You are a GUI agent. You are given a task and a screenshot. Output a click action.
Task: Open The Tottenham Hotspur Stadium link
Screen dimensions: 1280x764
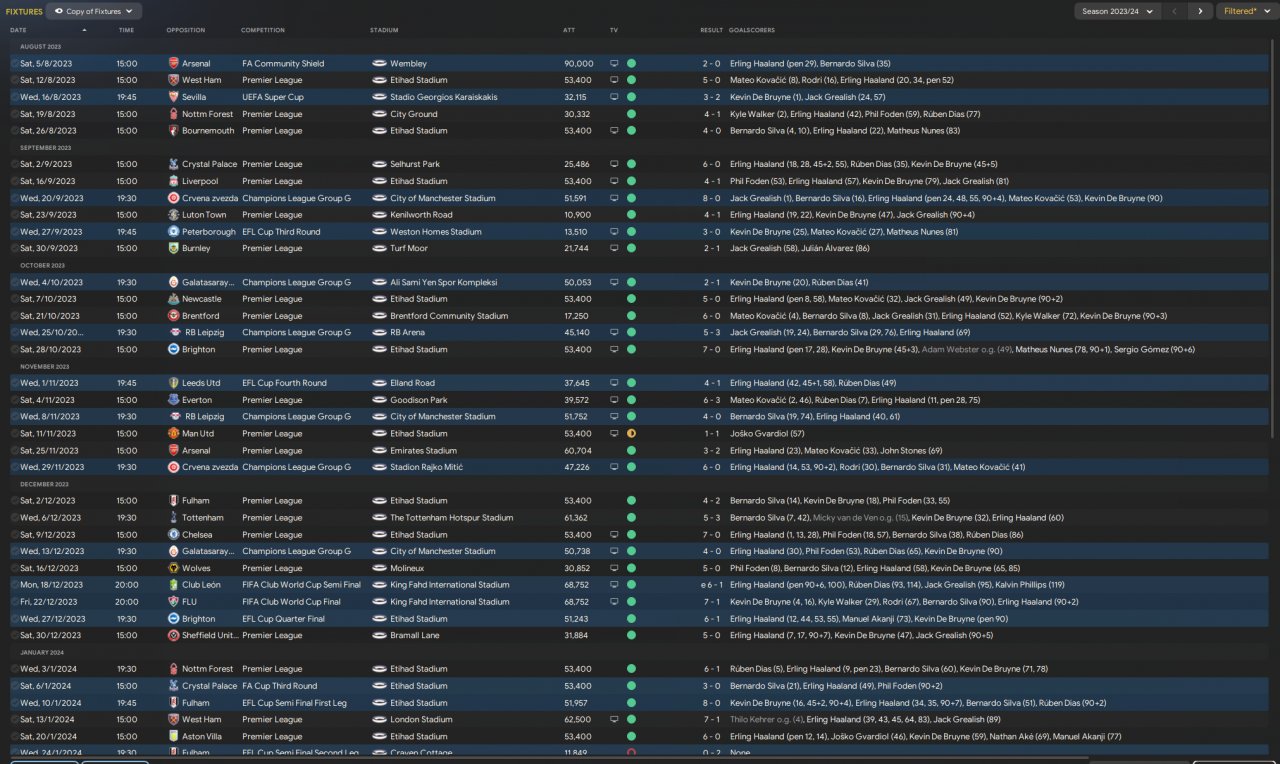[452, 518]
